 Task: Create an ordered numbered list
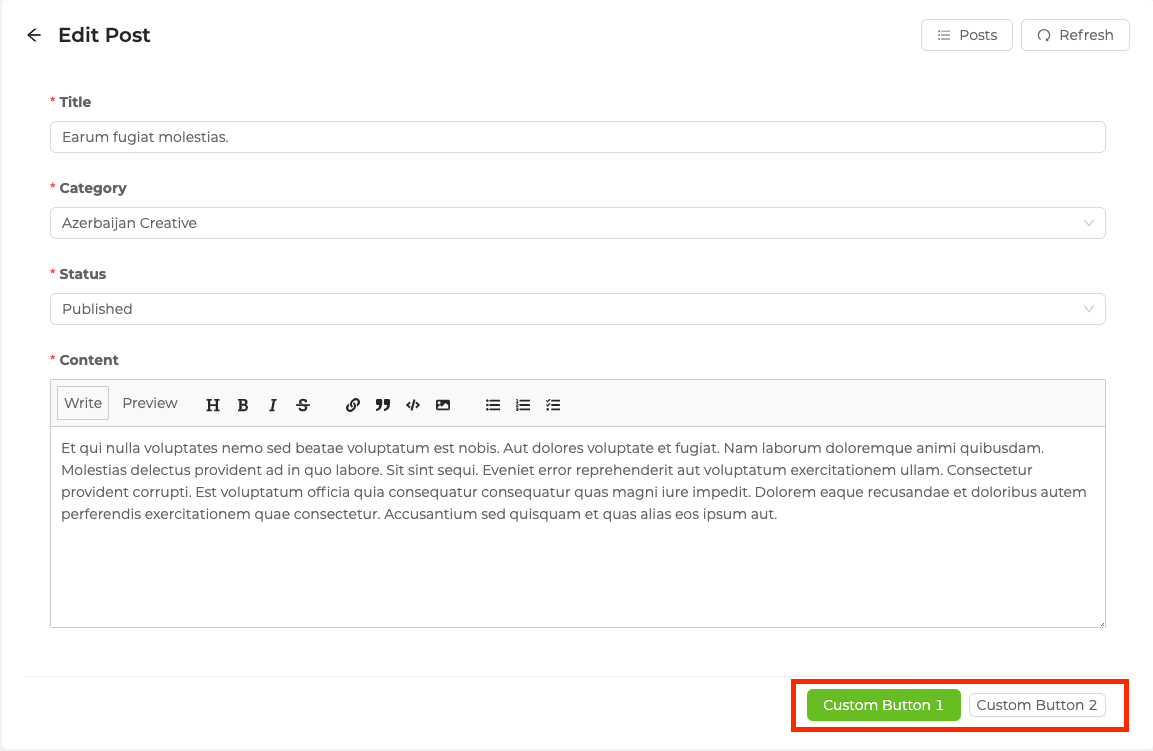(x=522, y=404)
